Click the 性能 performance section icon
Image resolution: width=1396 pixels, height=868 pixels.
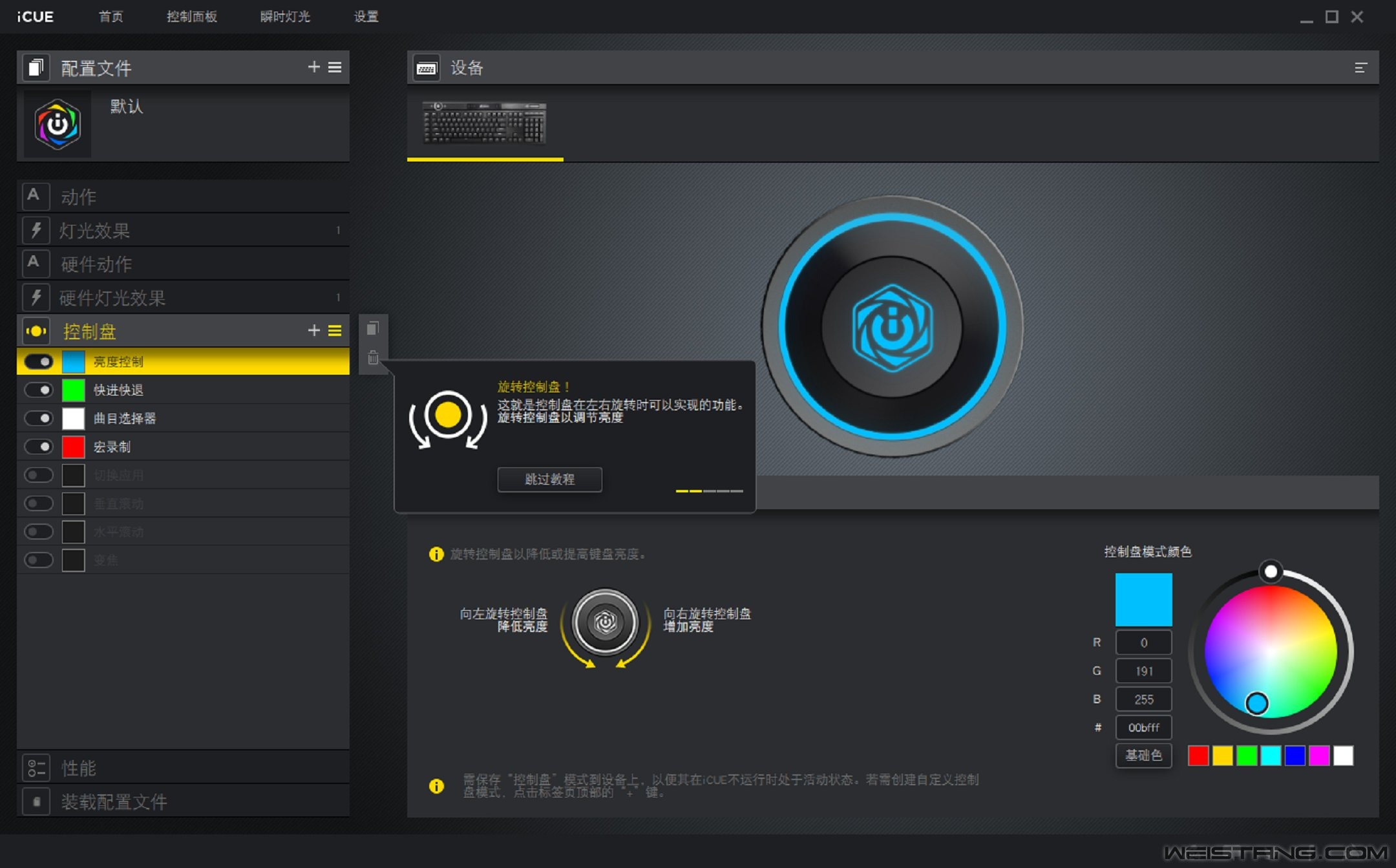click(x=36, y=768)
